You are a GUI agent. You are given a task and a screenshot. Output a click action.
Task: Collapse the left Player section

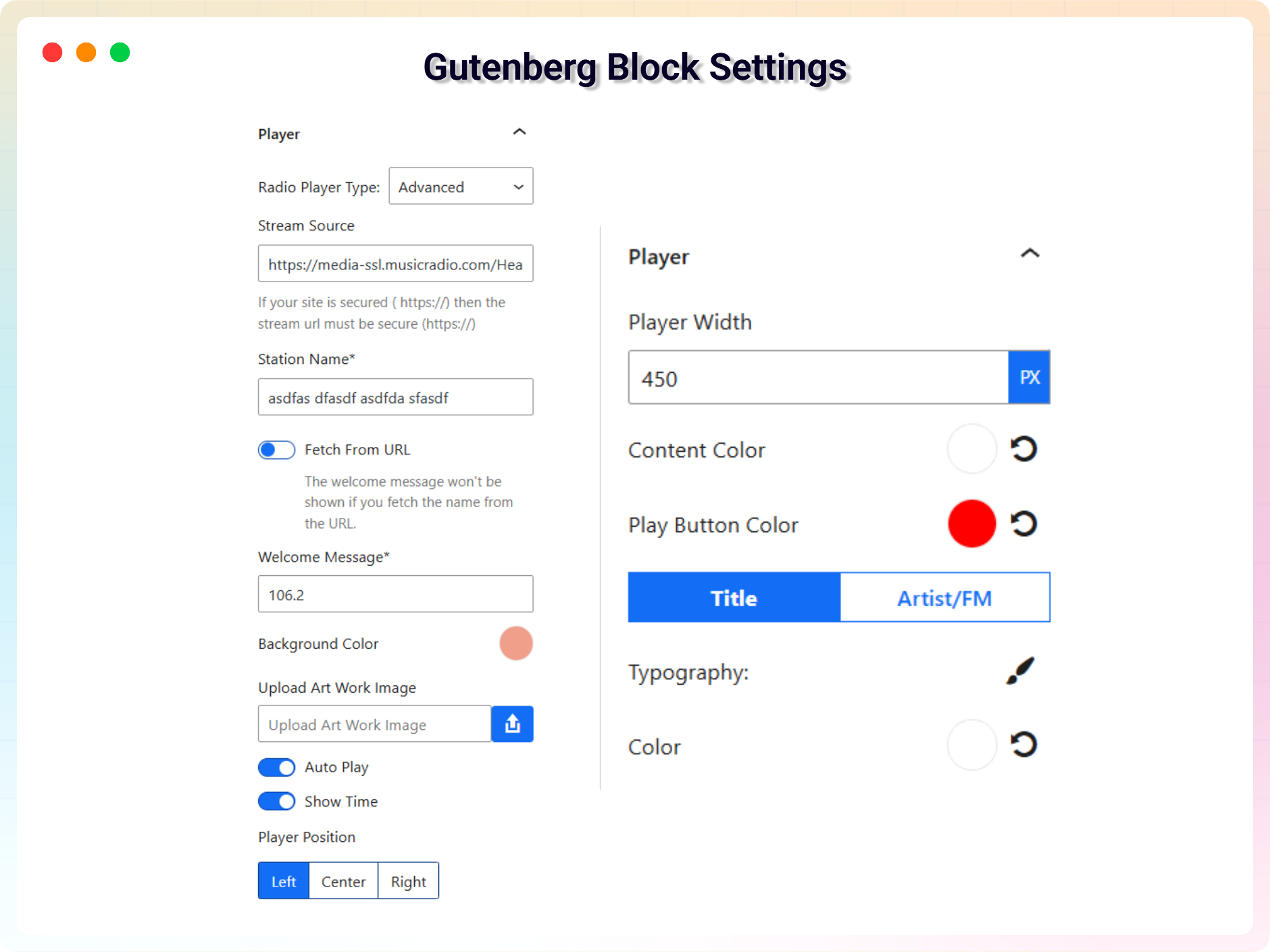pyautogui.click(x=519, y=132)
